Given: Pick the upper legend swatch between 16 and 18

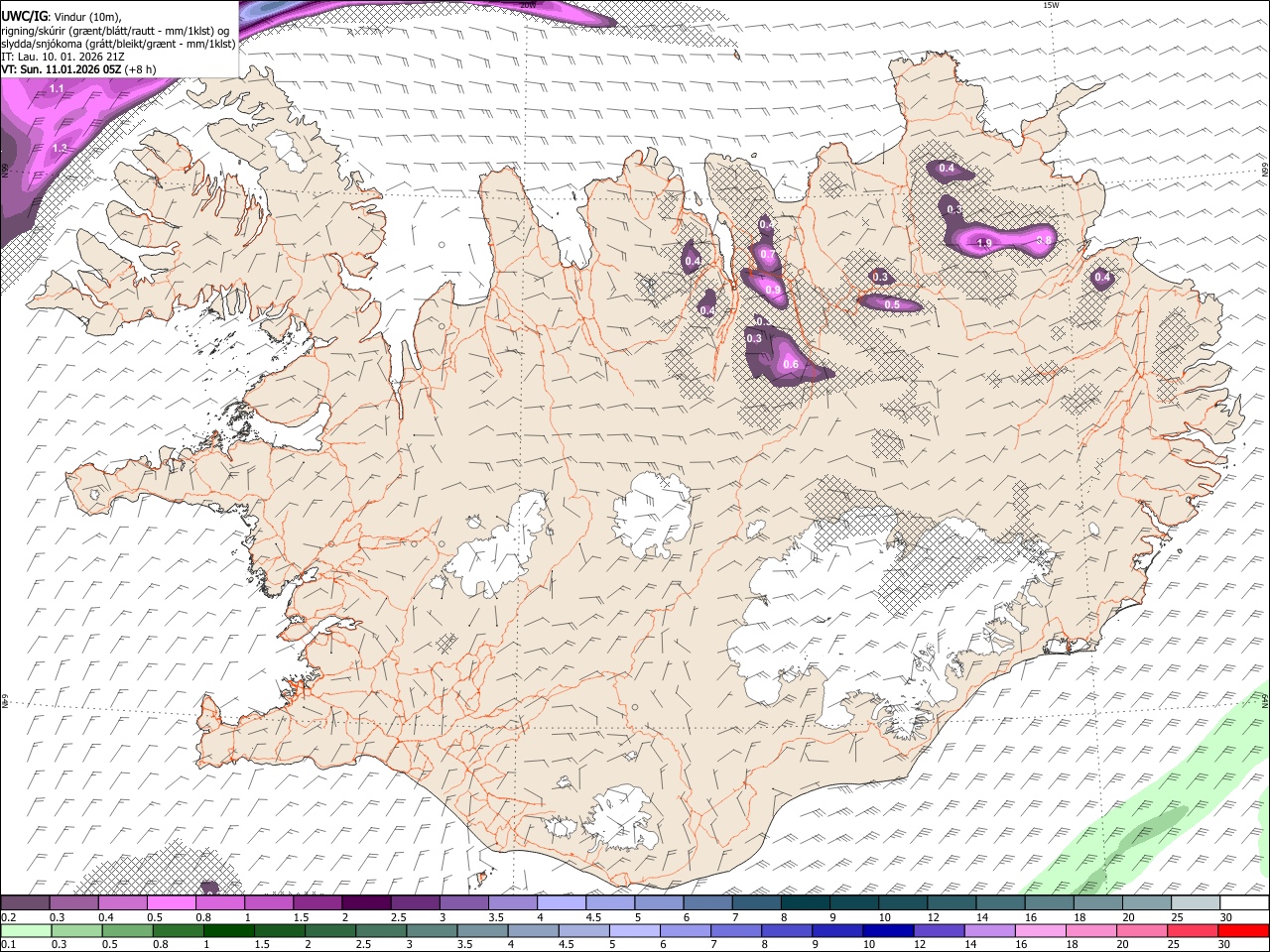Looking at the screenshot, I should pos(1050,902).
